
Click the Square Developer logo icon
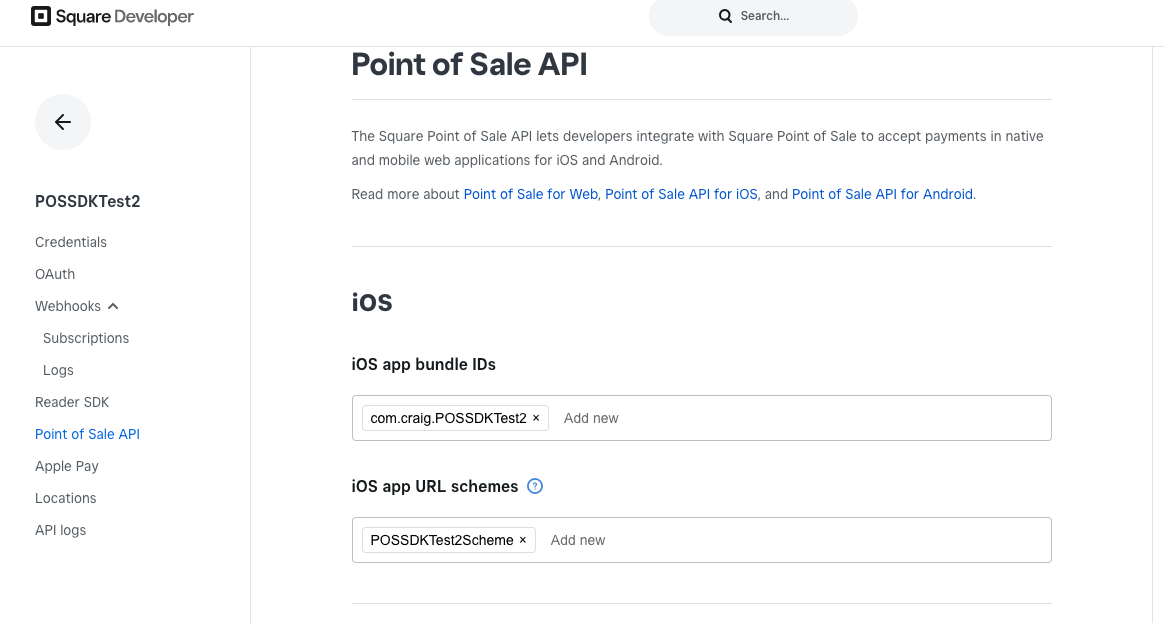pyautogui.click(x=41, y=16)
